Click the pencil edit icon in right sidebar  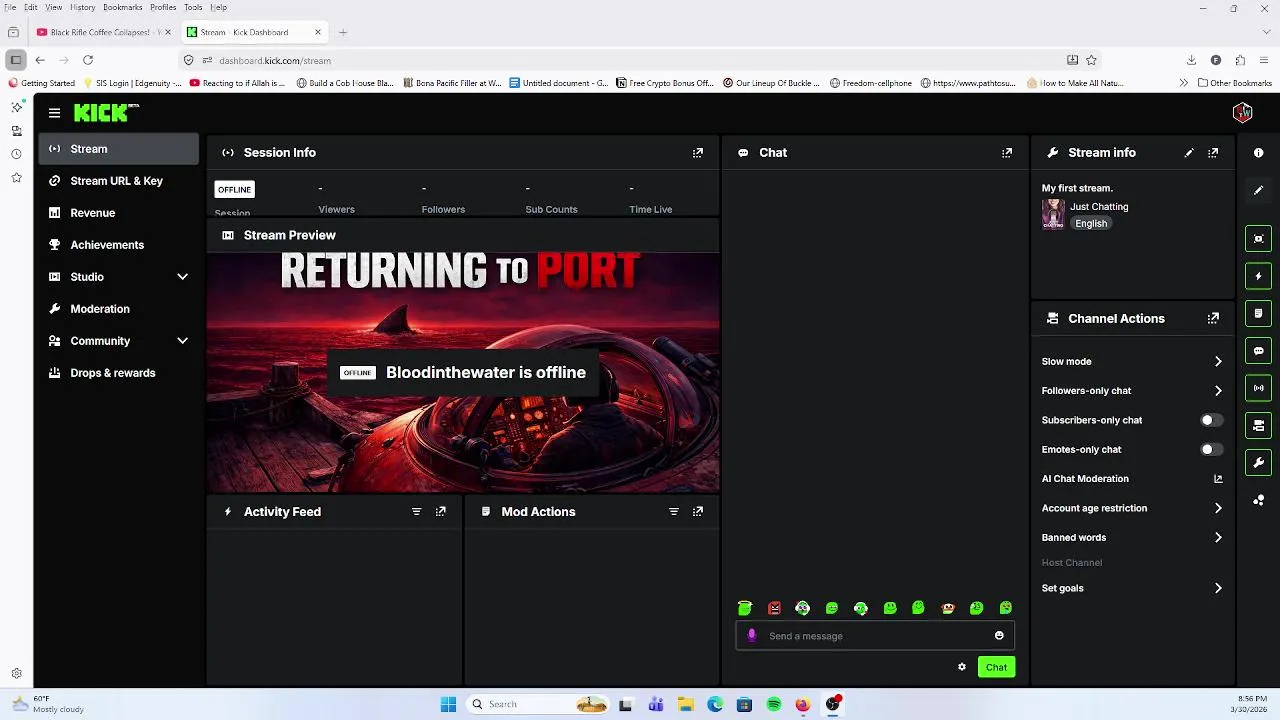point(1258,190)
